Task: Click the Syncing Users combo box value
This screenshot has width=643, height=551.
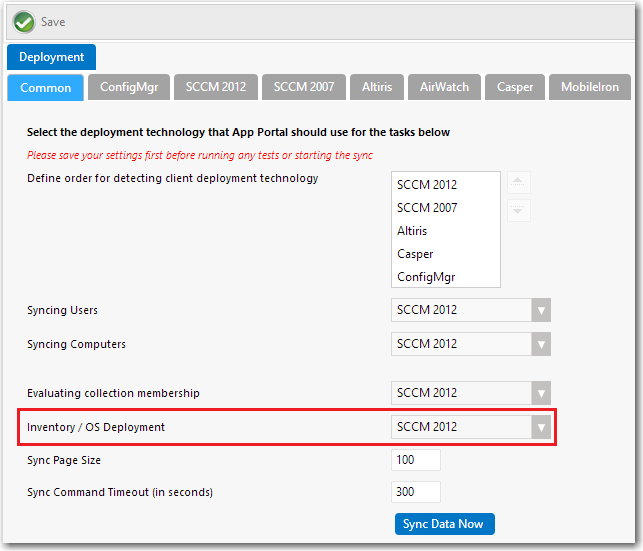Action: coord(461,310)
